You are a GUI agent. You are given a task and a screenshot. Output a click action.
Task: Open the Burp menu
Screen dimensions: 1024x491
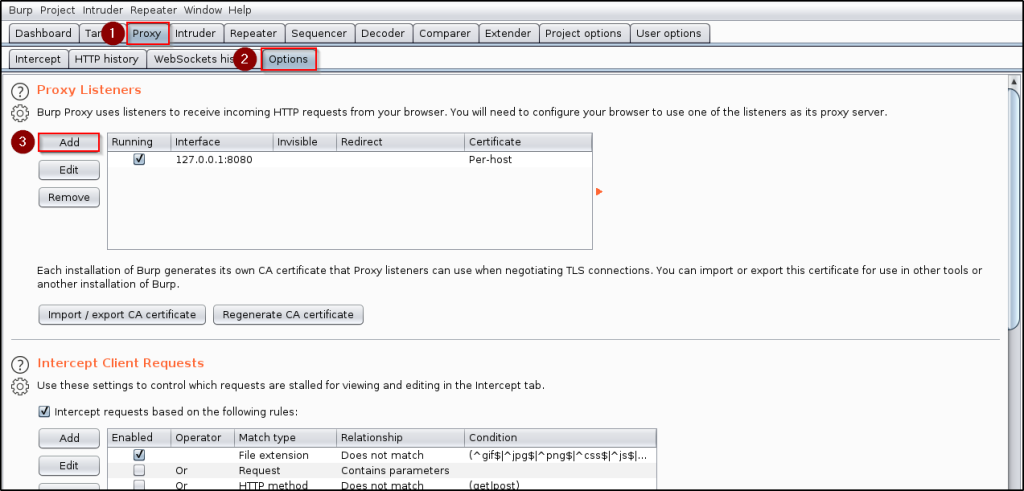tap(21, 10)
